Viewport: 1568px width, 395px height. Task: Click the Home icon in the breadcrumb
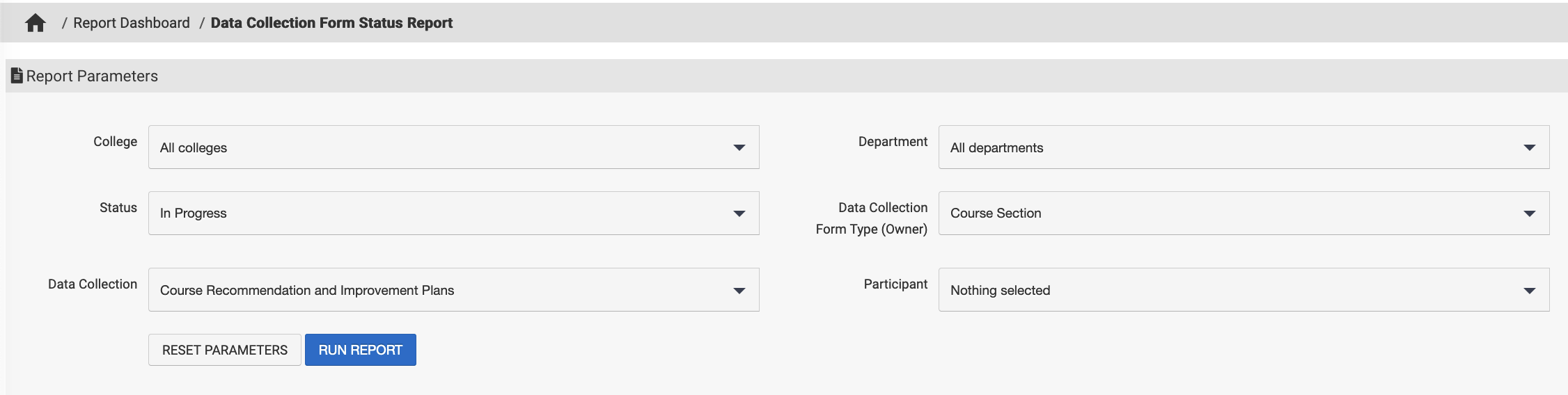coord(35,23)
